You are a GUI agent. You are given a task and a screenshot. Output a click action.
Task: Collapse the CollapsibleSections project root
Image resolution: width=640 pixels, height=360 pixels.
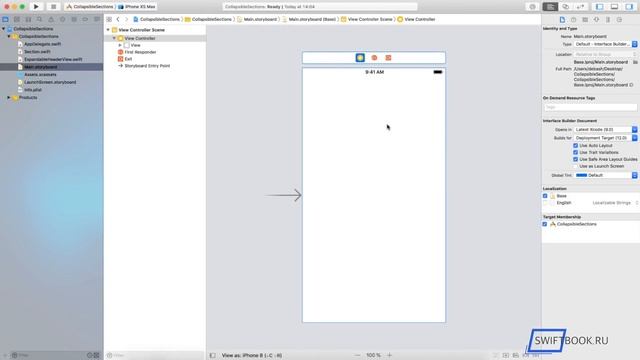(x=4, y=29)
